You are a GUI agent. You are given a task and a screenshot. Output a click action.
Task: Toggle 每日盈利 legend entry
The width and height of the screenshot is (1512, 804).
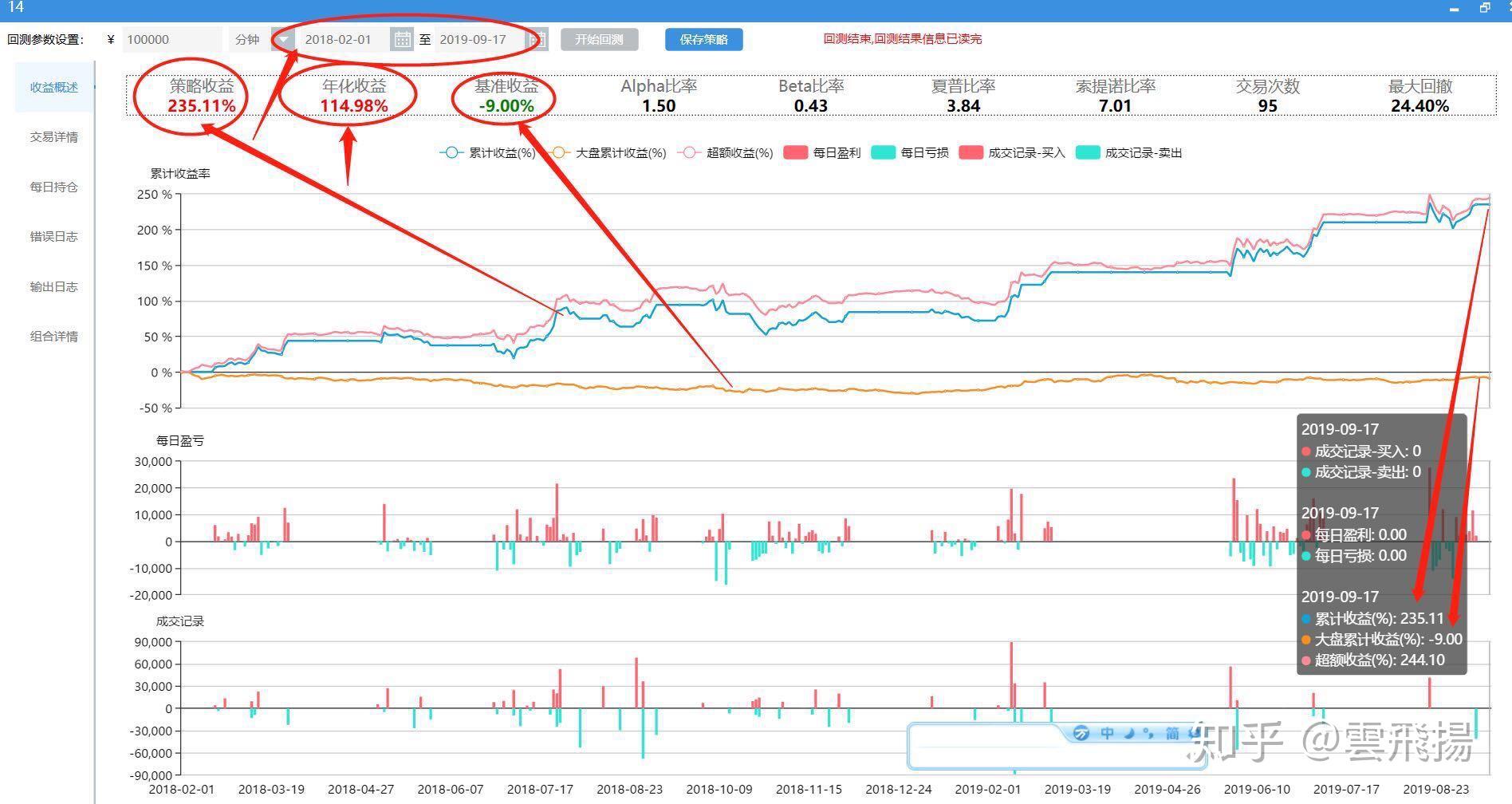click(822, 152)
